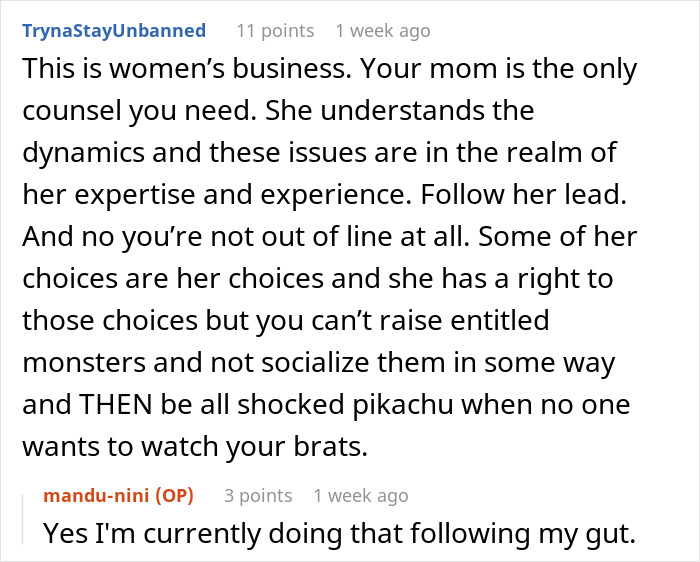Image resolution: width=700 pixels, height=562 pixels.
Task: Open the reply's '1 week ago' timestamp link
Action: click(361, 495)
